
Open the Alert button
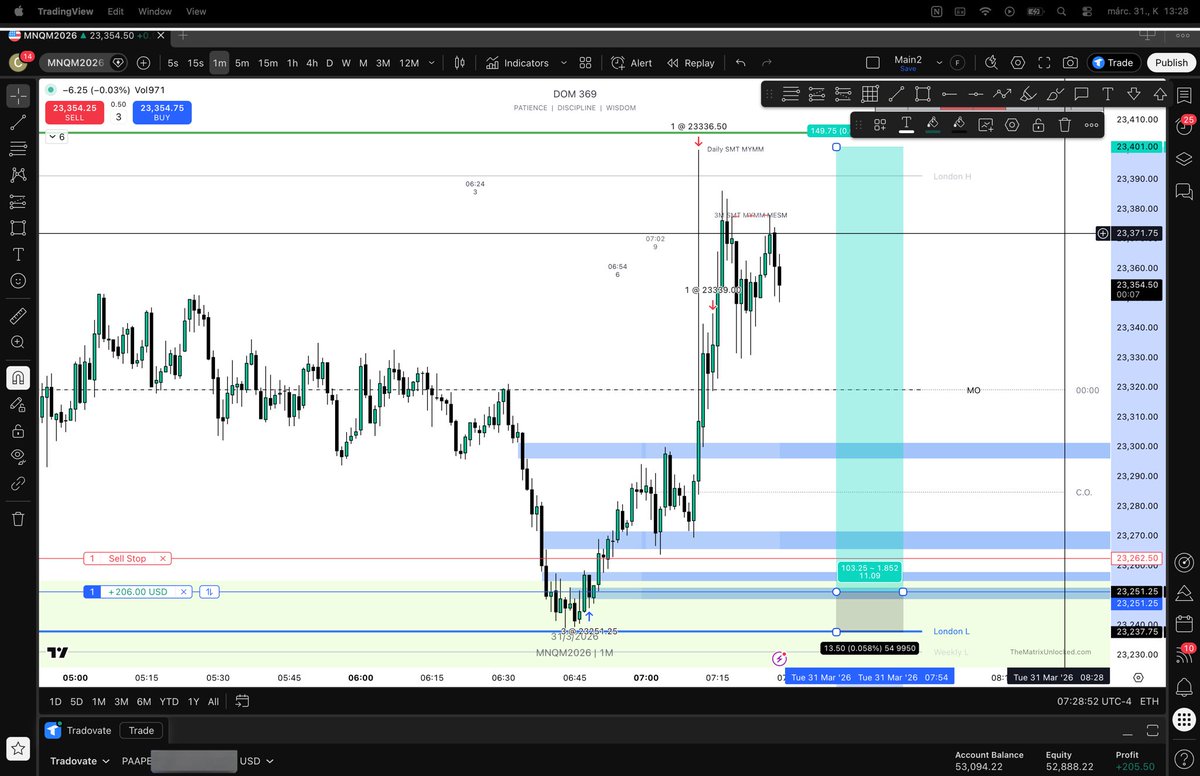(632, 62)
